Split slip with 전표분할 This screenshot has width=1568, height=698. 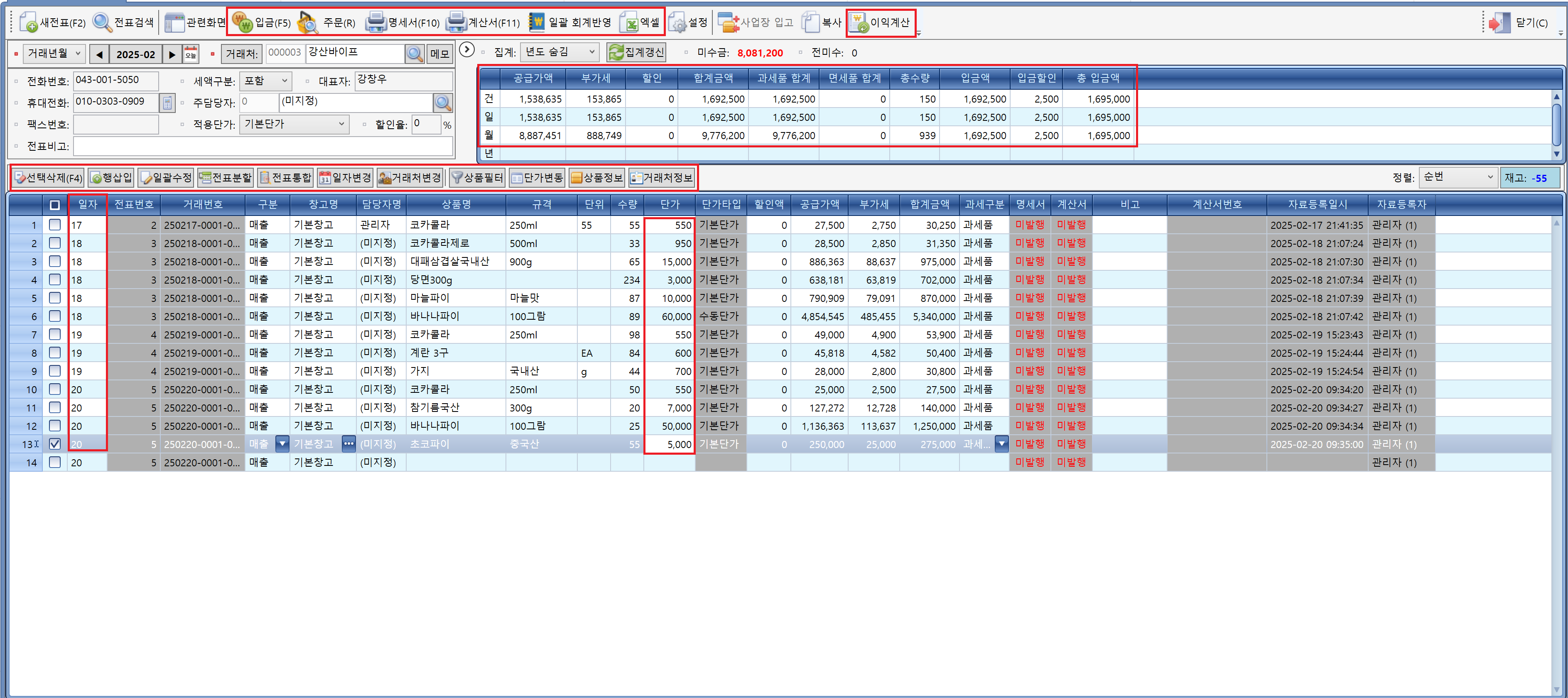(x=225, y=178)
